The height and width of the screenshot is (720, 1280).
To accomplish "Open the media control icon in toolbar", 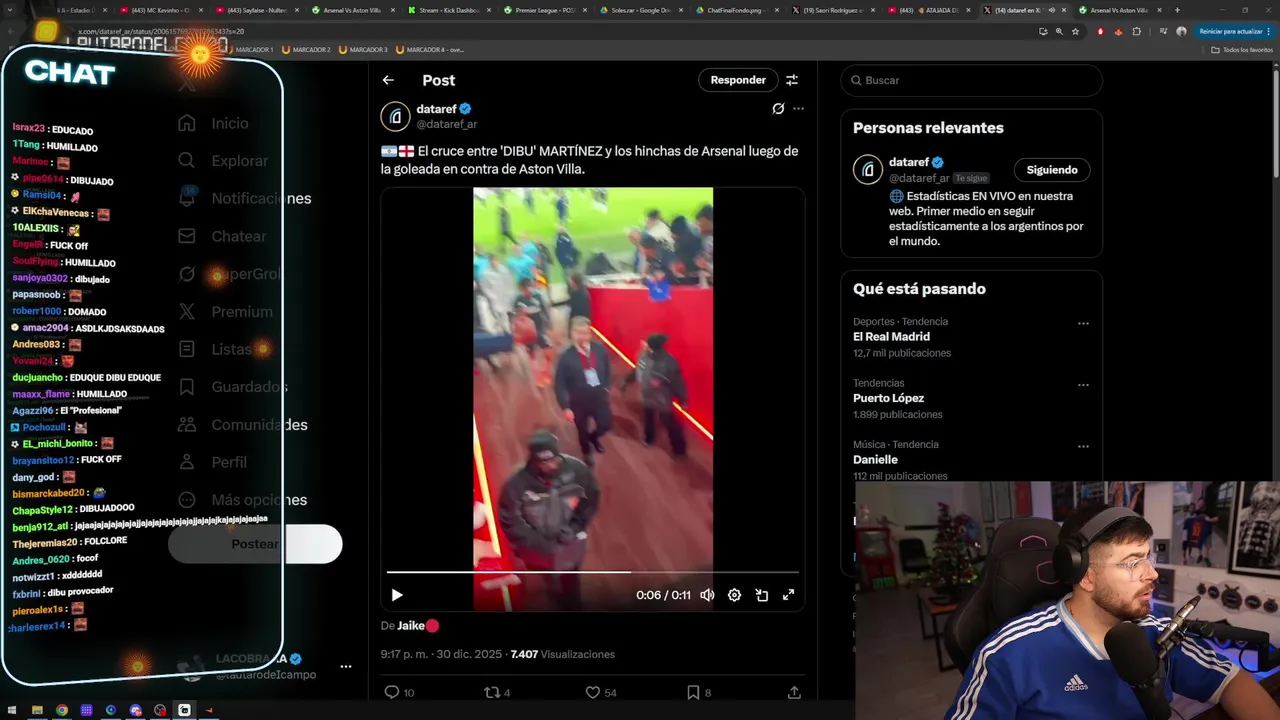I will pos(1162,31).
